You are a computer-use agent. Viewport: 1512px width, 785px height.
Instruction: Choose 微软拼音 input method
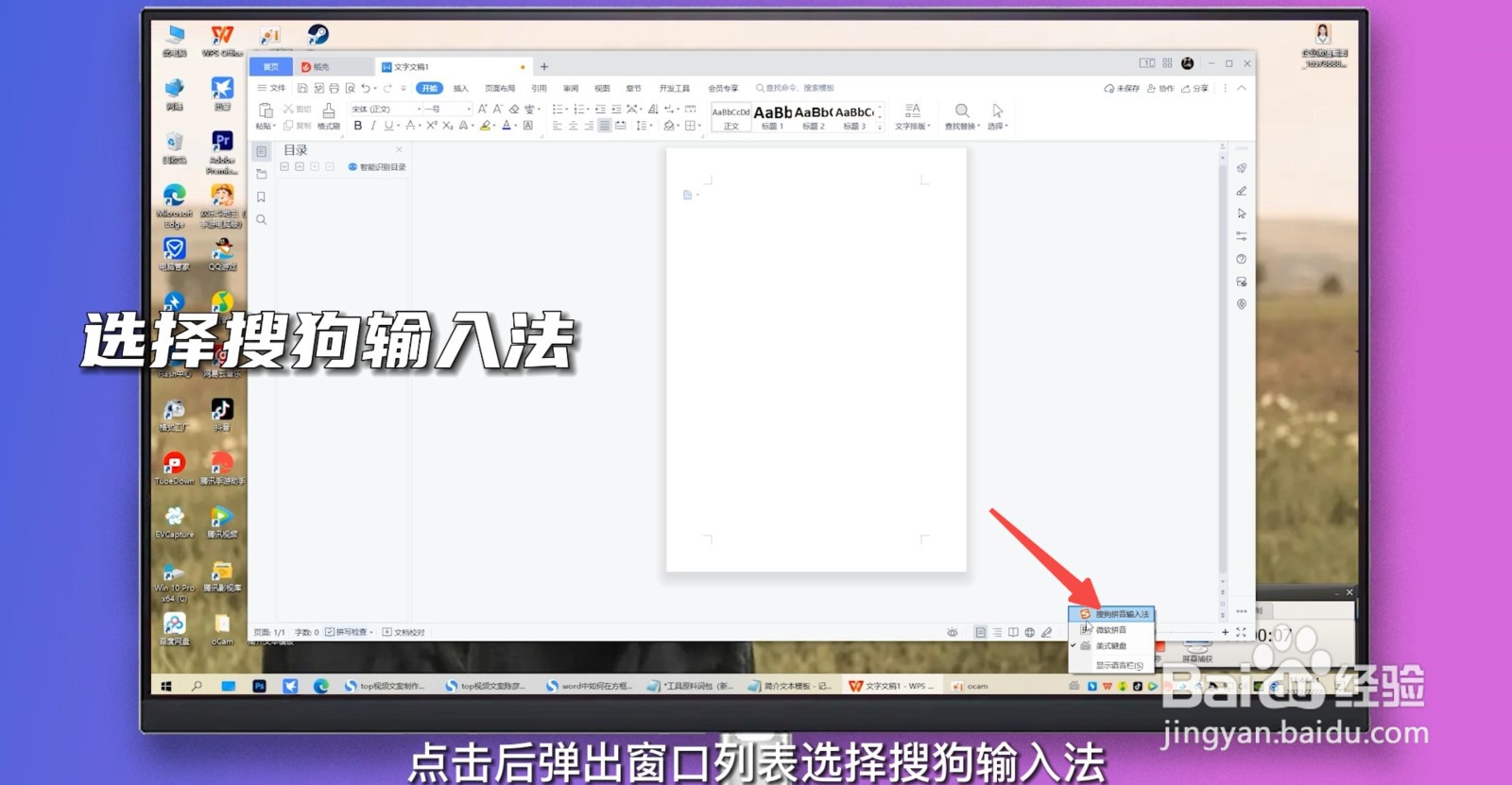pos(1112,630)
